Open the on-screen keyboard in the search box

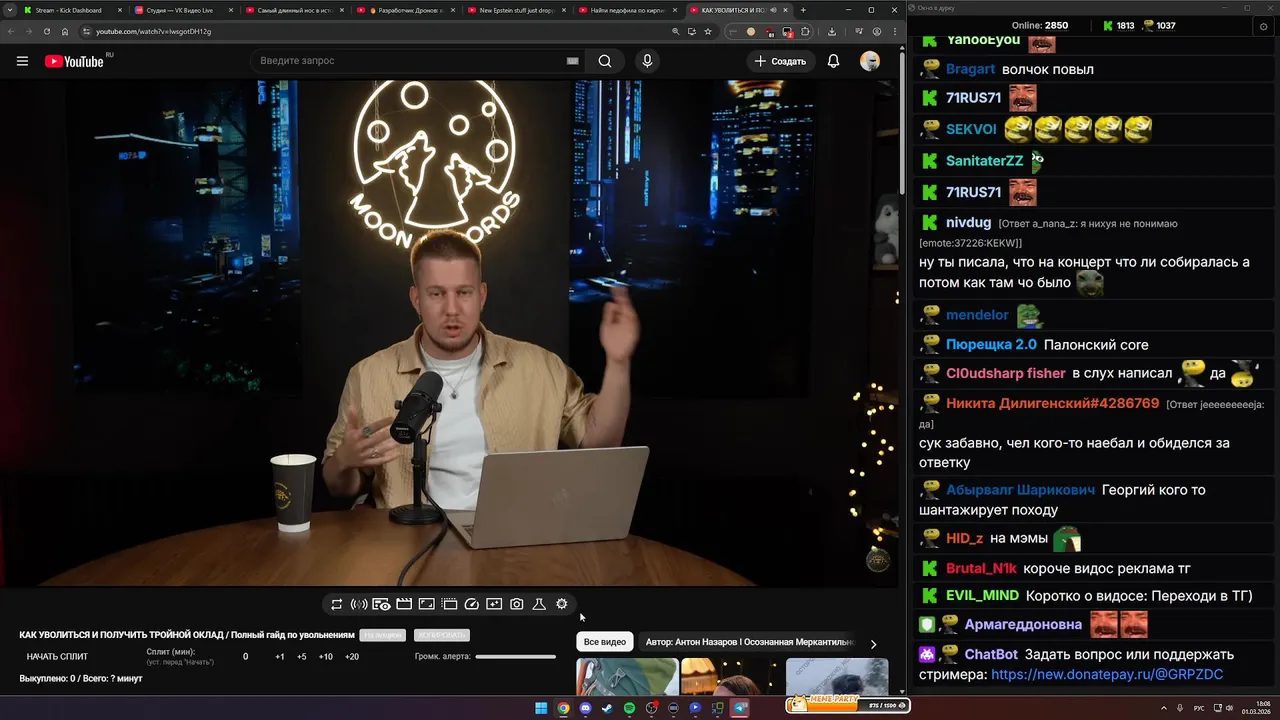[572, 61]
